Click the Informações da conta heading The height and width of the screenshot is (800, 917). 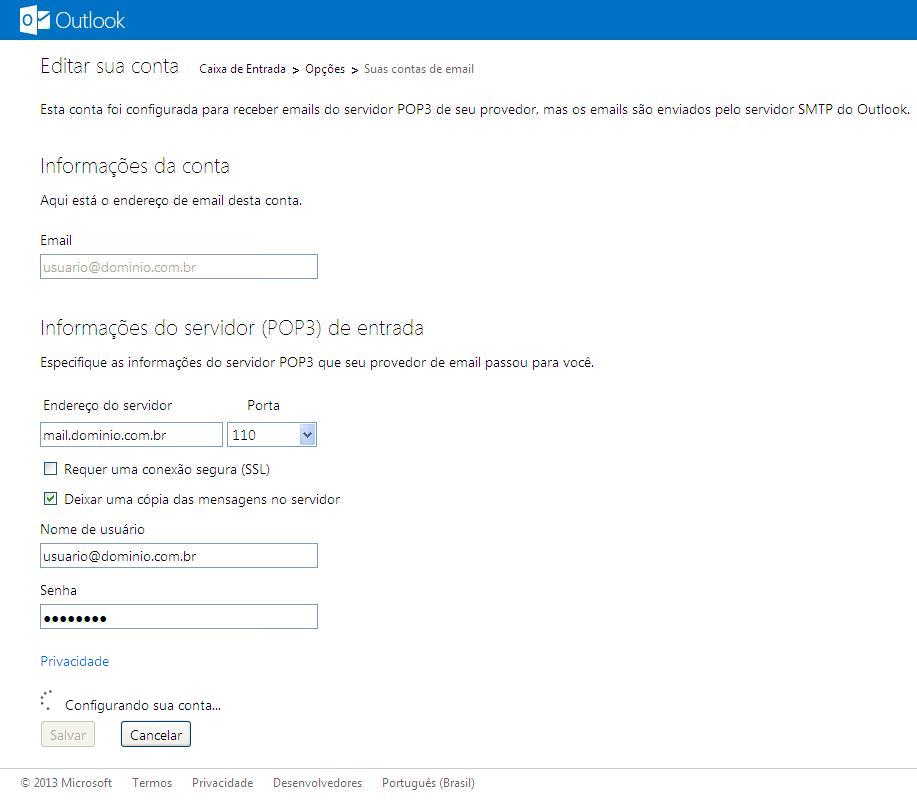[135, 166]
